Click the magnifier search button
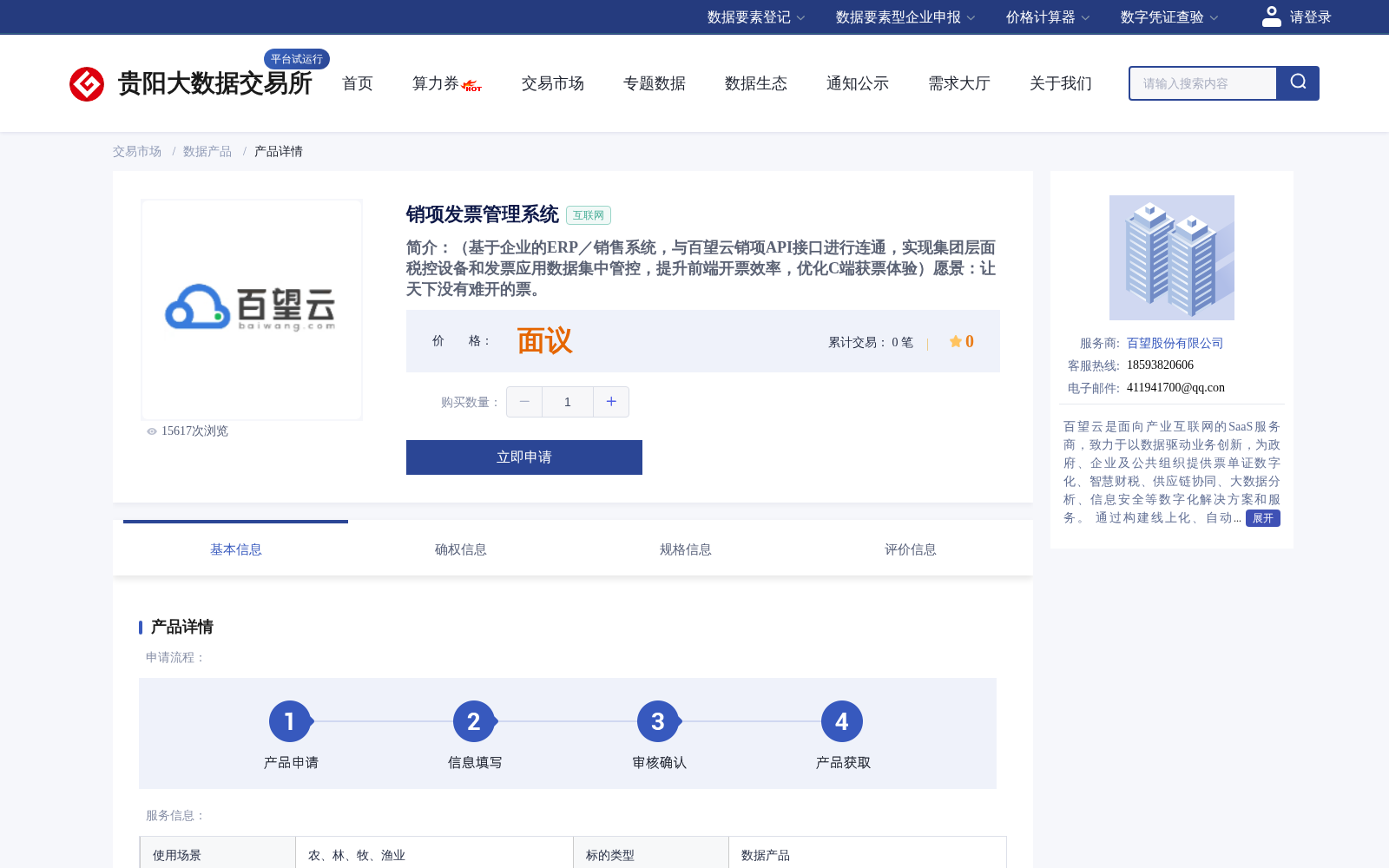This screenshot has width=1389, height=868. coord(1298,83)
